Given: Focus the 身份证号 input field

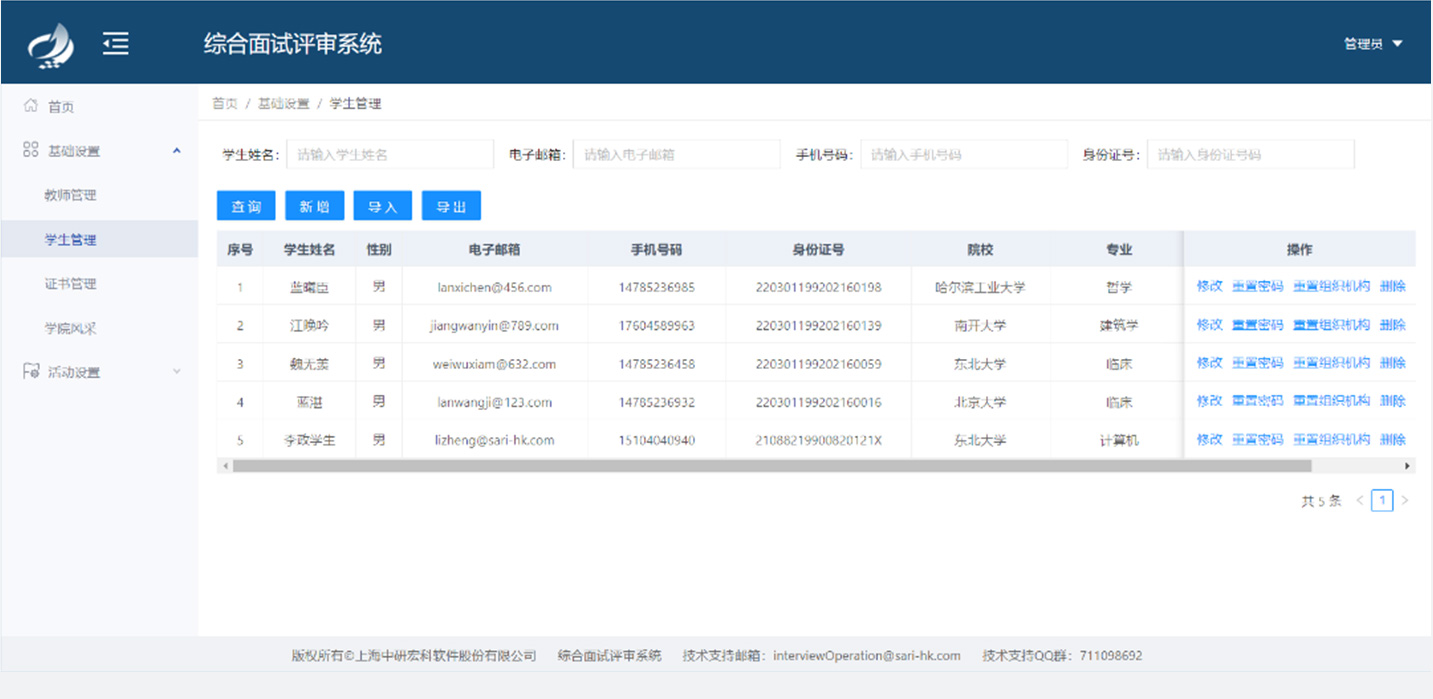Looking at the screenshot, I should coord(1251,155).
